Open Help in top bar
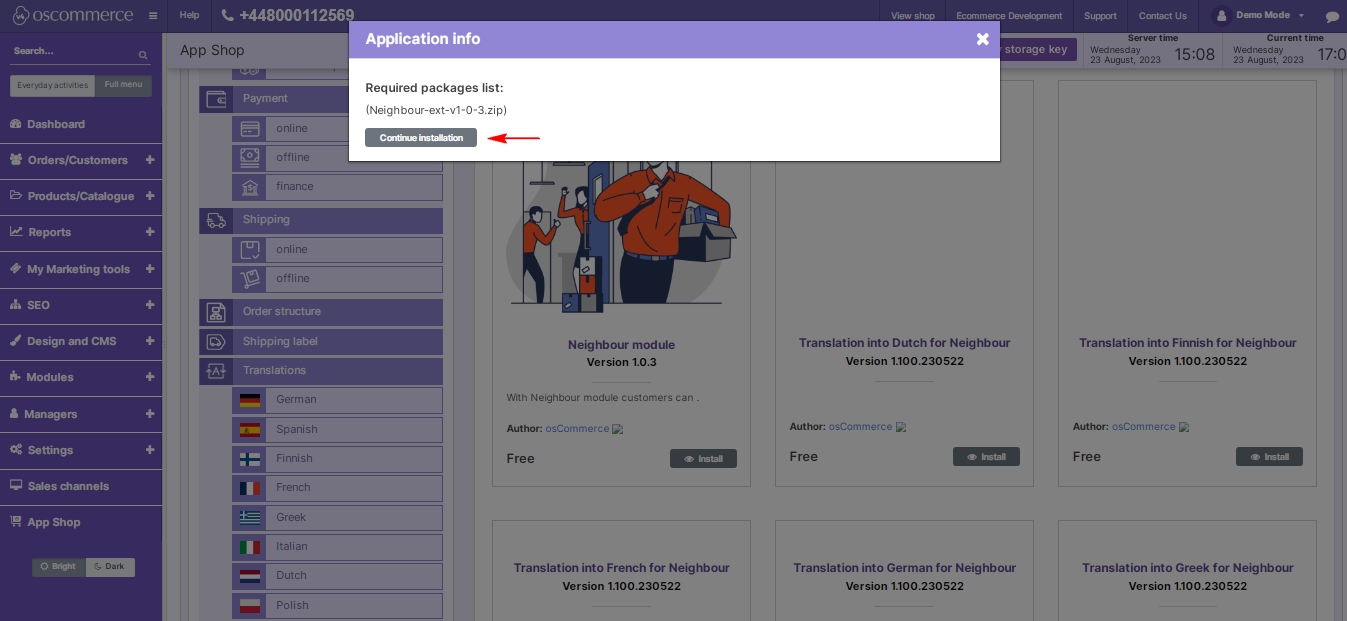This screenshot has width=1347, height=621. coord(189,16)
